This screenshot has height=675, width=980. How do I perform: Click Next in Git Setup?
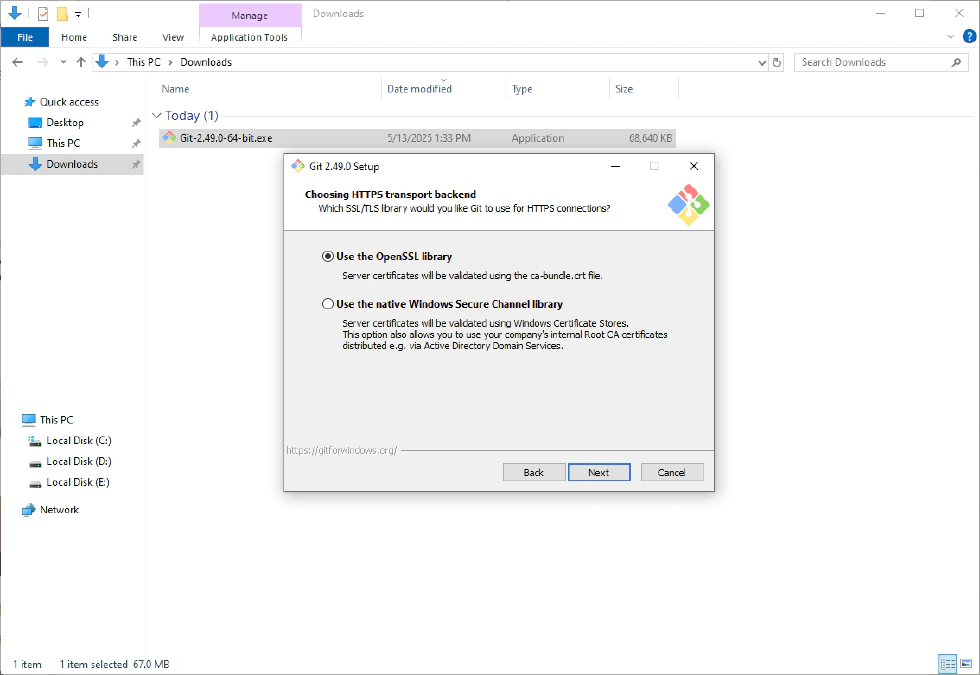[x=598, y=472]
